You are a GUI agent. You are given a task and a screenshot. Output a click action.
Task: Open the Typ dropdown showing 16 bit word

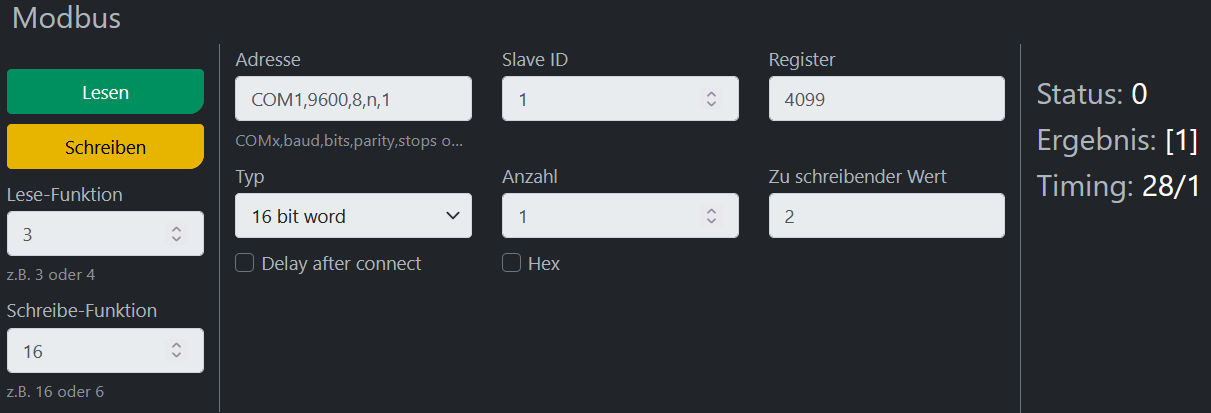pos(353,216)
